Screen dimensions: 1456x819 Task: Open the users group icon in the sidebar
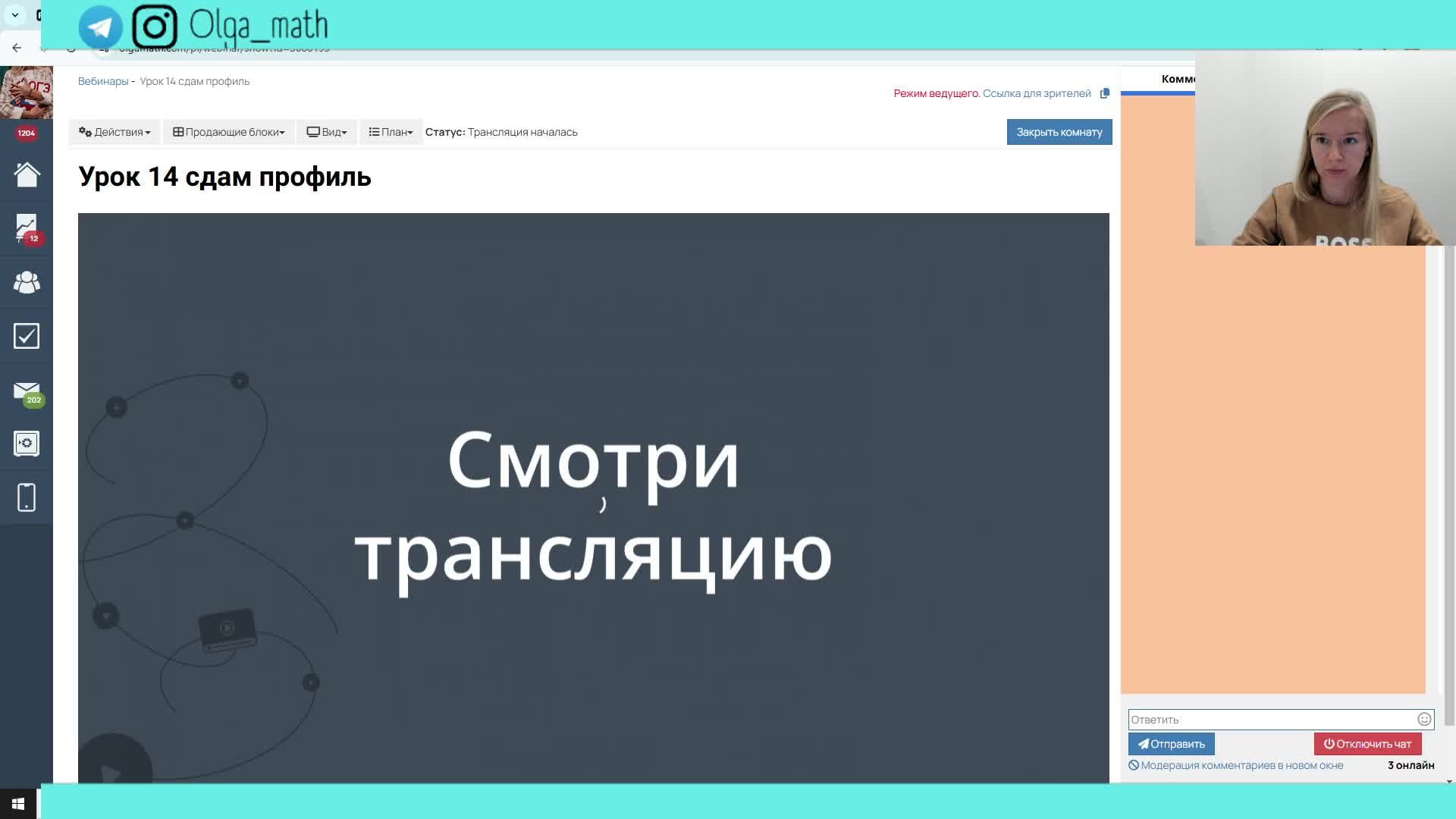click(x=27, y=282)
